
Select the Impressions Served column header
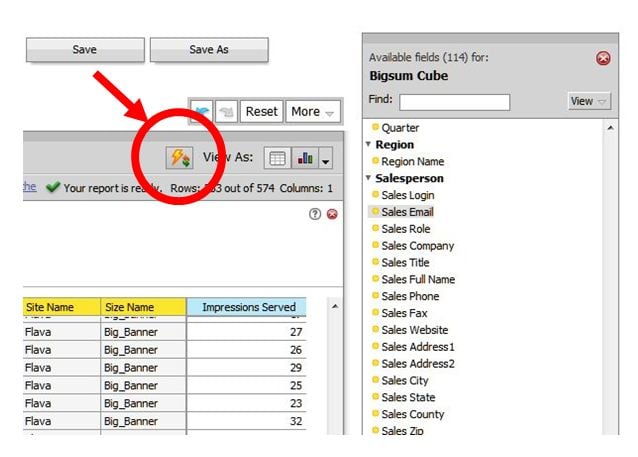coord(247,307)
